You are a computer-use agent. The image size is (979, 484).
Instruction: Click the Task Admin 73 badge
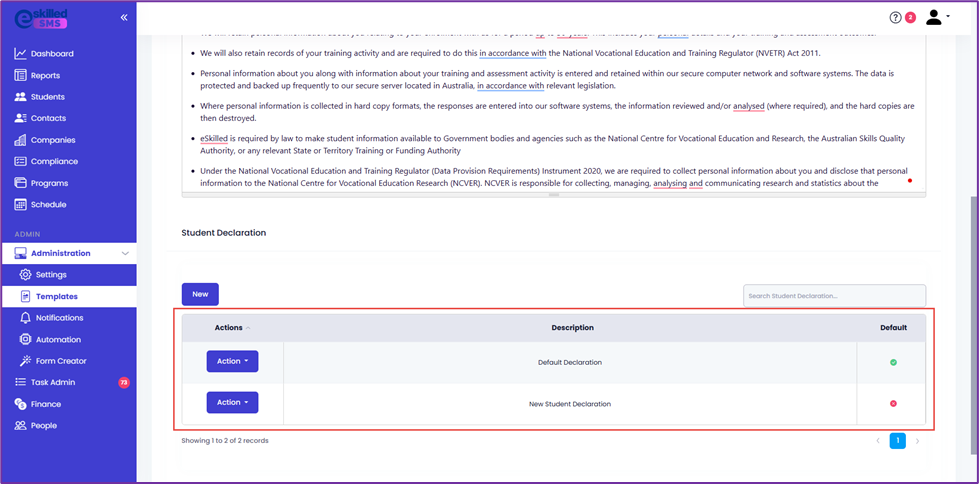[x=124, y=382]
